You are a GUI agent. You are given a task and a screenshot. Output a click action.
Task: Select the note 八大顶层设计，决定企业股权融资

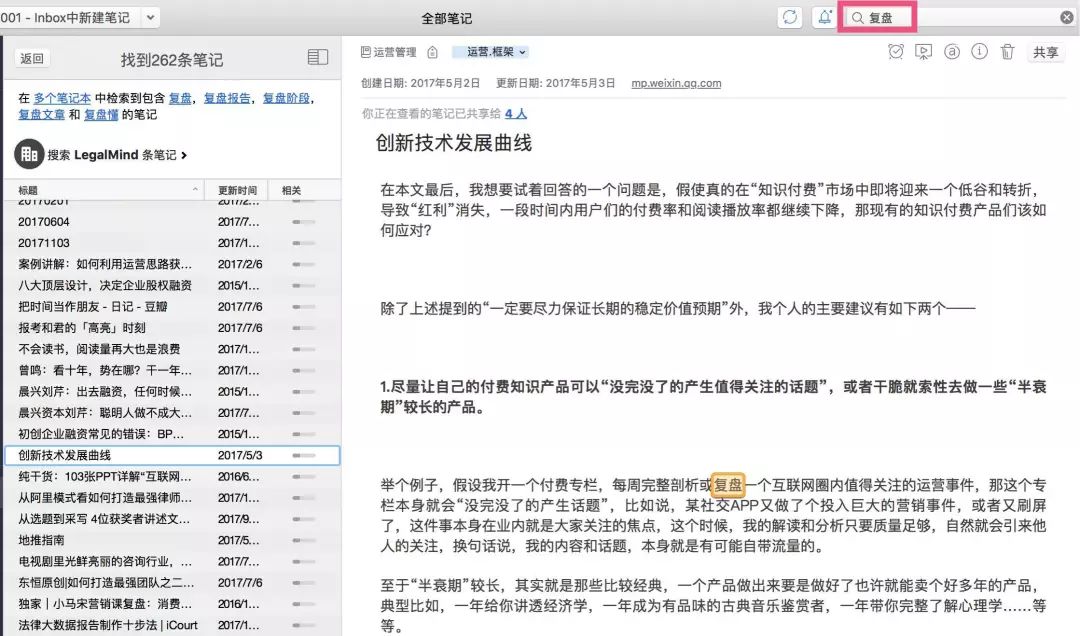point(172,285)
